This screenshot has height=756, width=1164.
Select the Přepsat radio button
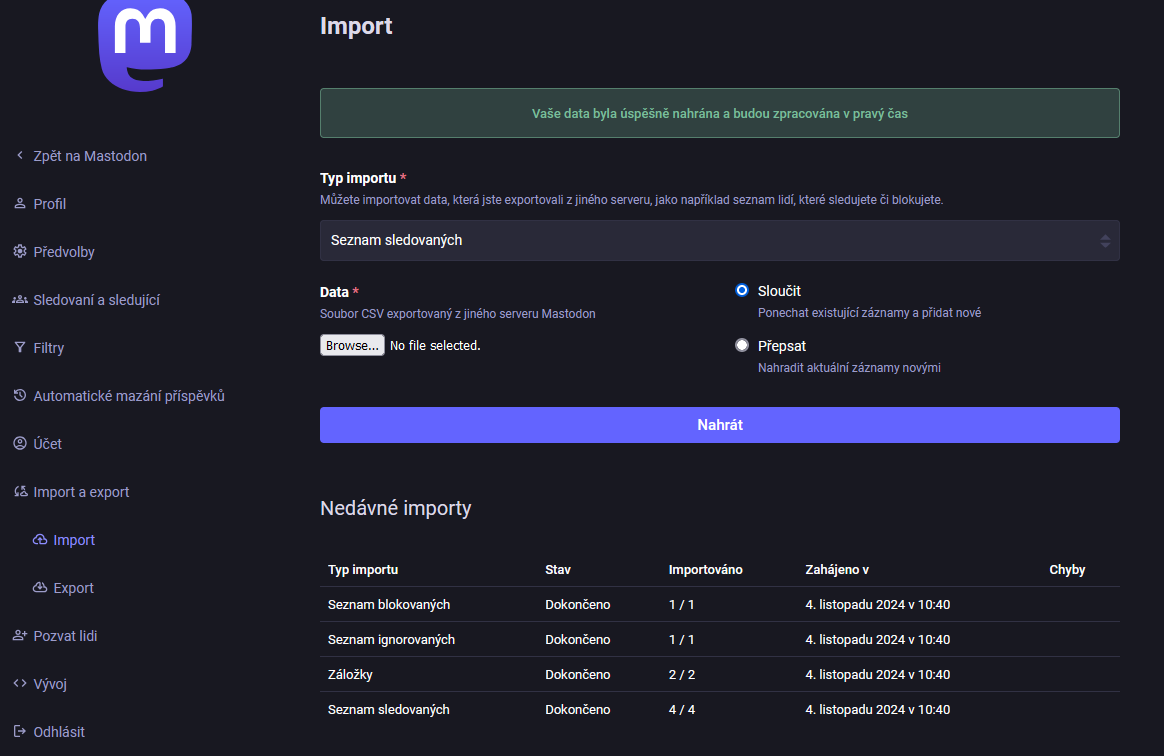pos(742,346)
